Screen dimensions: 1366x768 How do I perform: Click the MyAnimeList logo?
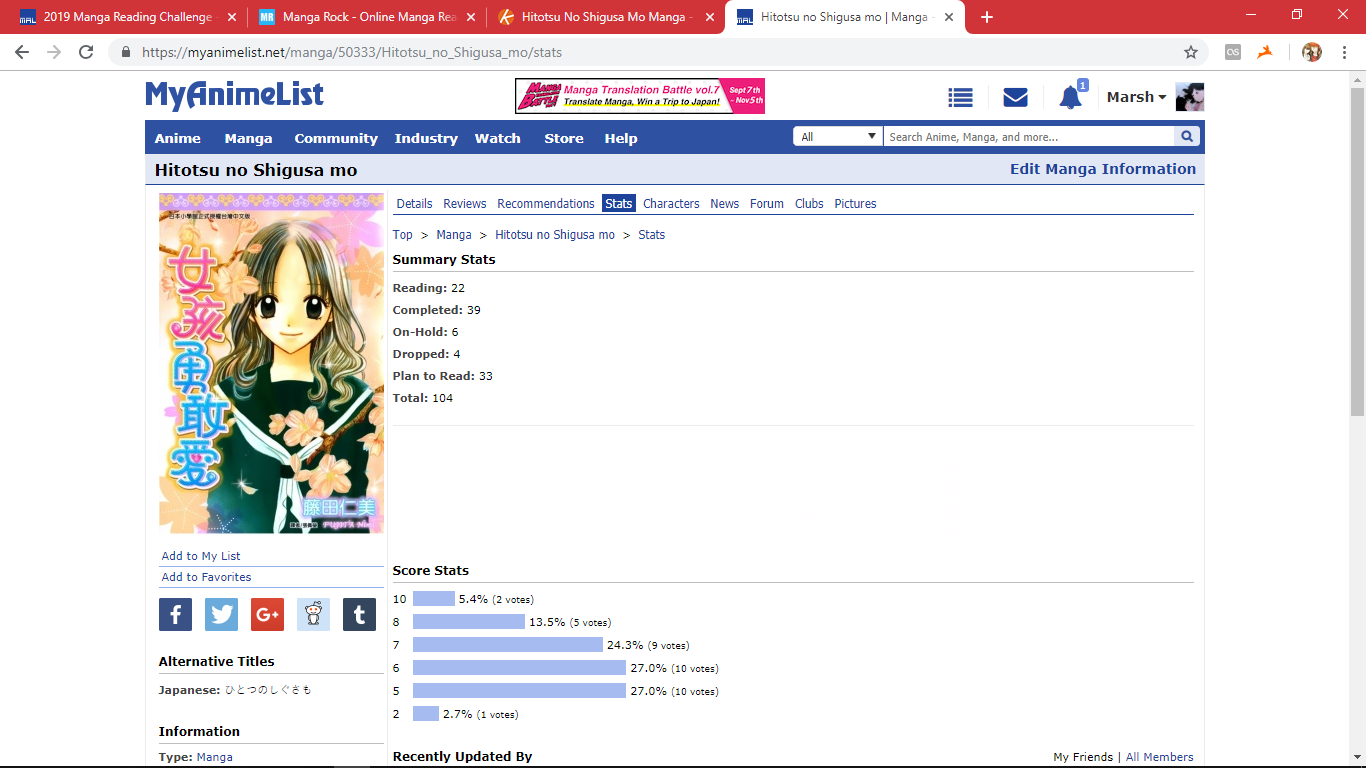[234, 95]
